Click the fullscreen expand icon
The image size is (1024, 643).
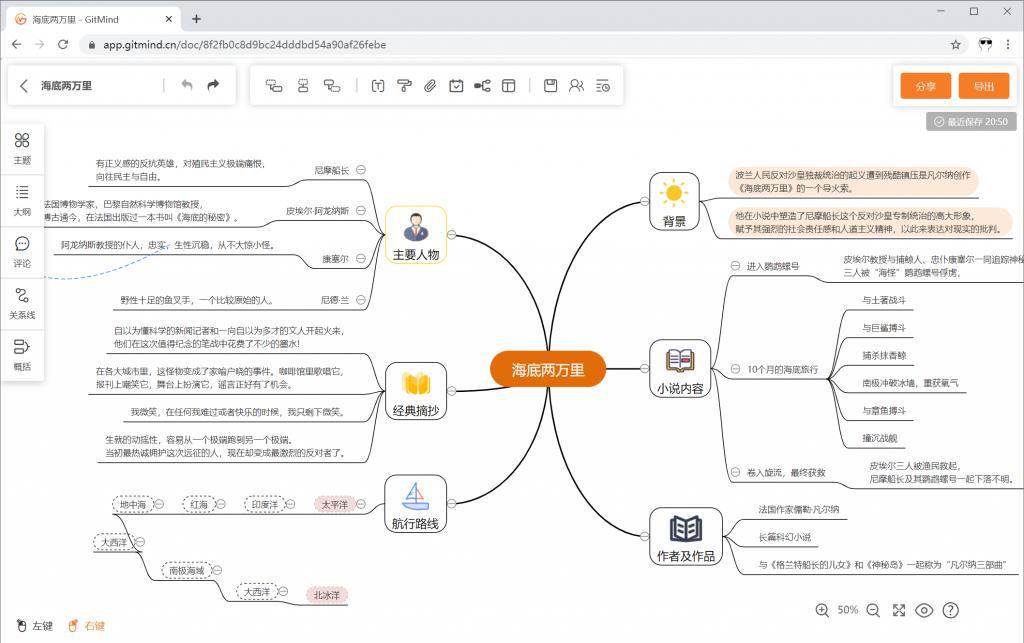(899, 610)
